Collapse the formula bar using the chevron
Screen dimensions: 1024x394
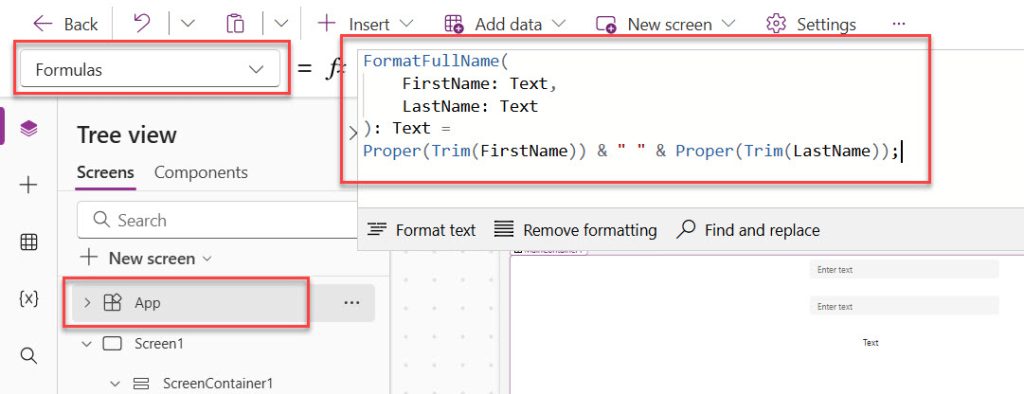pos(353,133)
